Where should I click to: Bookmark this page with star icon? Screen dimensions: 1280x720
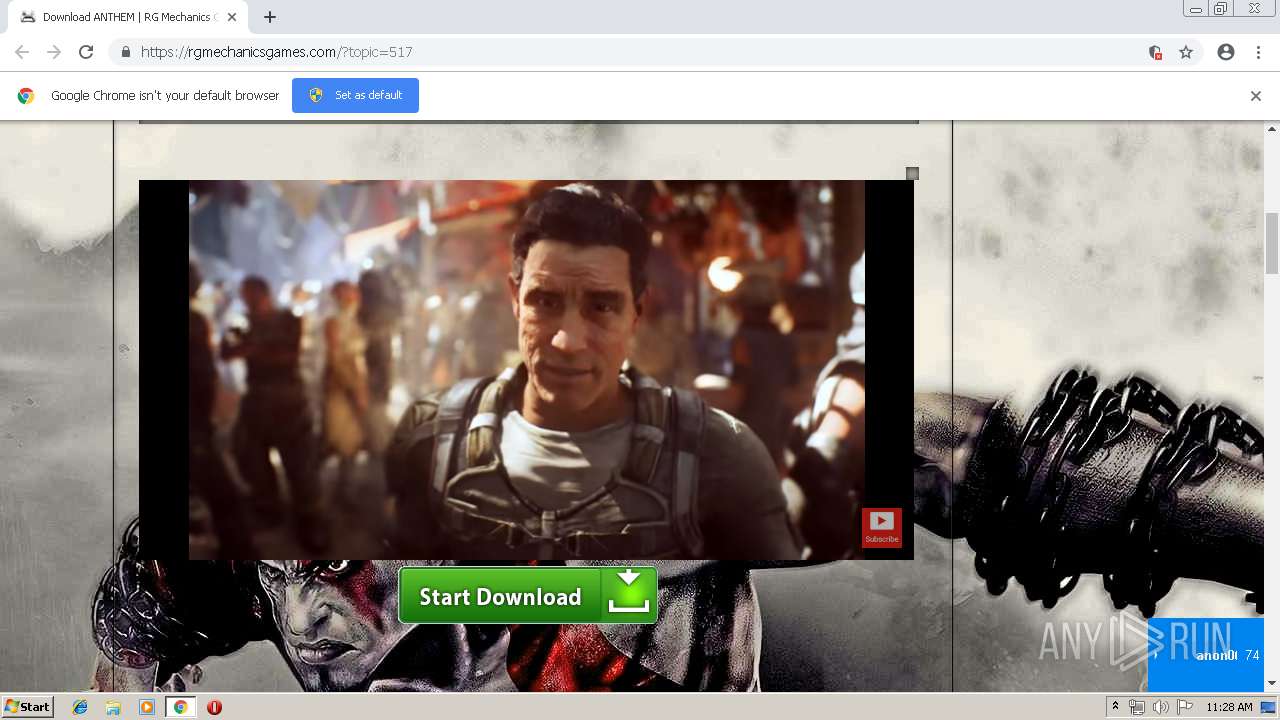(1186, 52)
